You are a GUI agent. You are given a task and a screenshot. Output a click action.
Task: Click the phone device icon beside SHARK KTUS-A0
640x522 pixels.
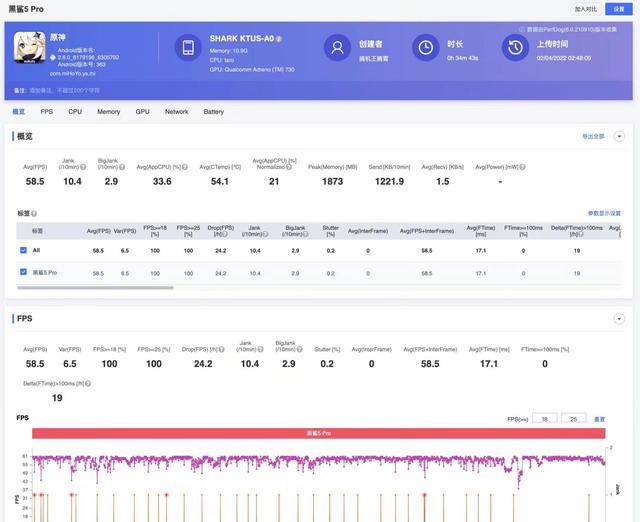point(188,47)
